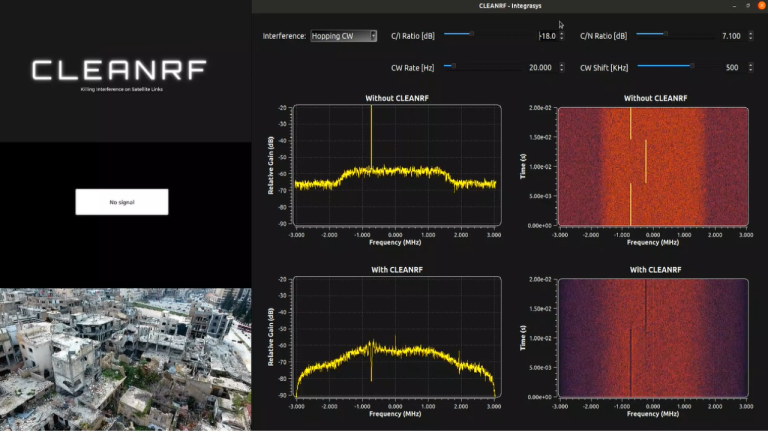
Task: Click the CW Rate spinner arrows
Action: tap(560, 68)
